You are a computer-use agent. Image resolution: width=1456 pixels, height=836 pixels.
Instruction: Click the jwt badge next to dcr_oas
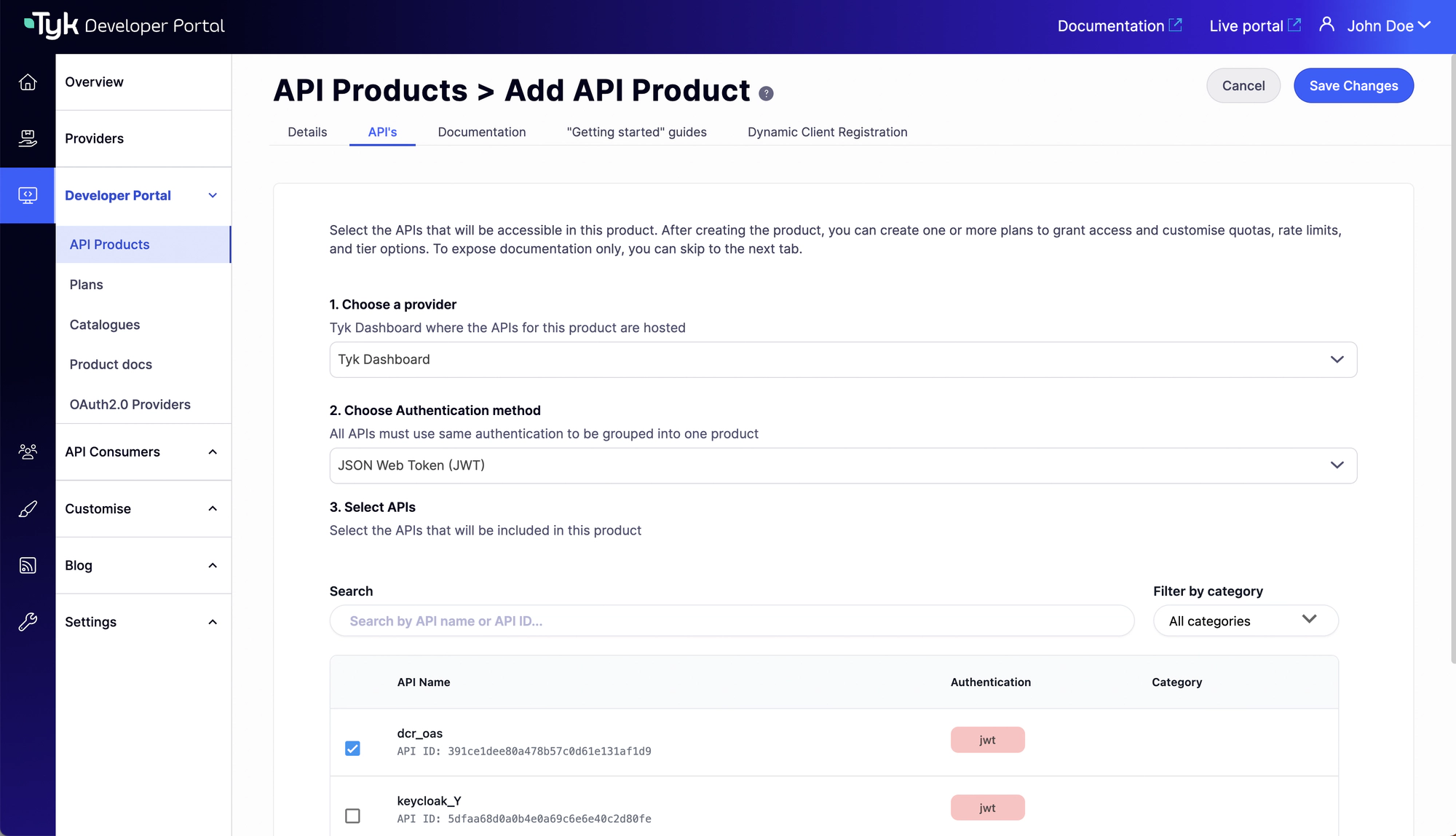click(x=988, y=739)
